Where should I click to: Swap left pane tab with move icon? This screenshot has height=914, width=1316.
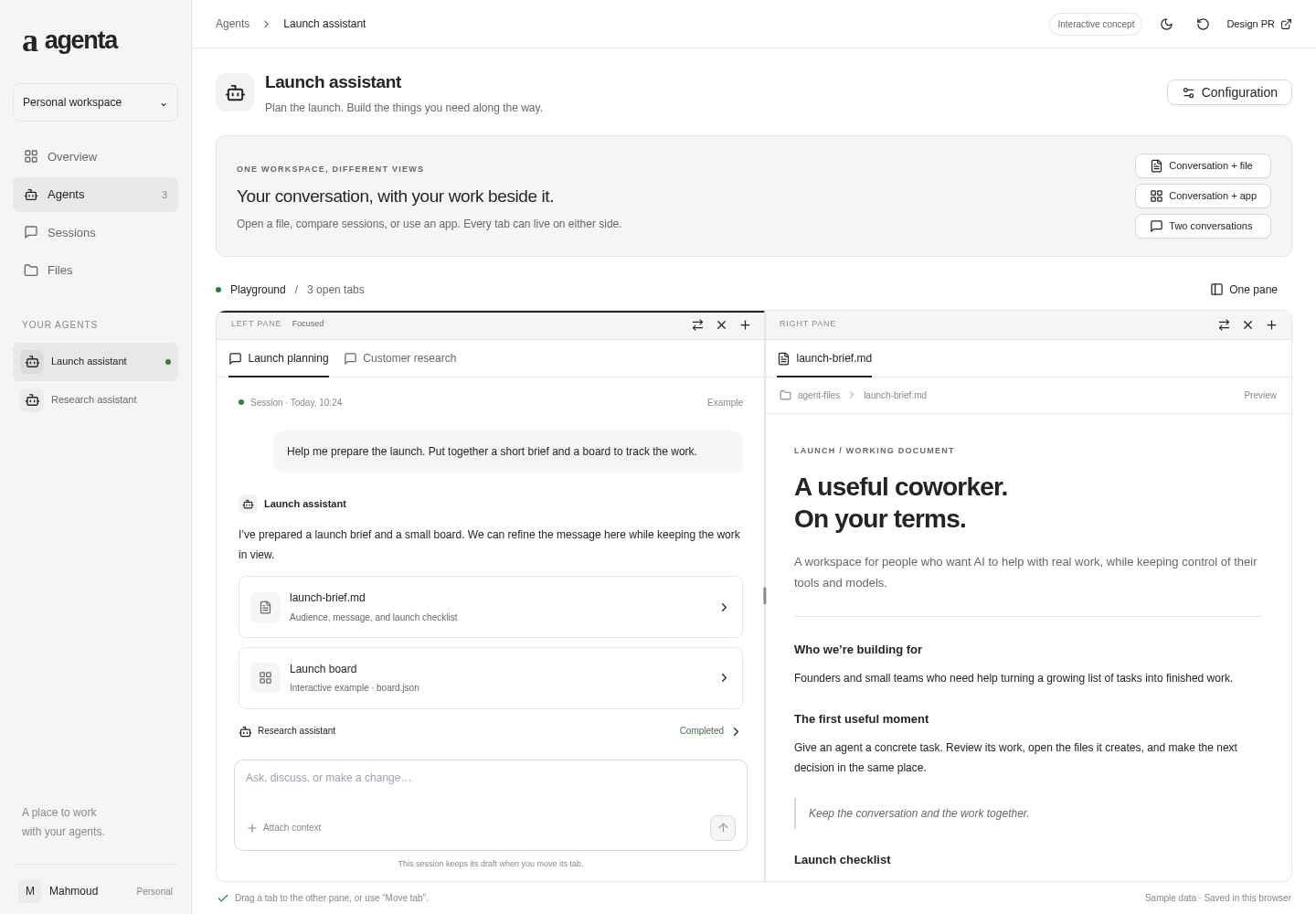(x=697, y=324)
